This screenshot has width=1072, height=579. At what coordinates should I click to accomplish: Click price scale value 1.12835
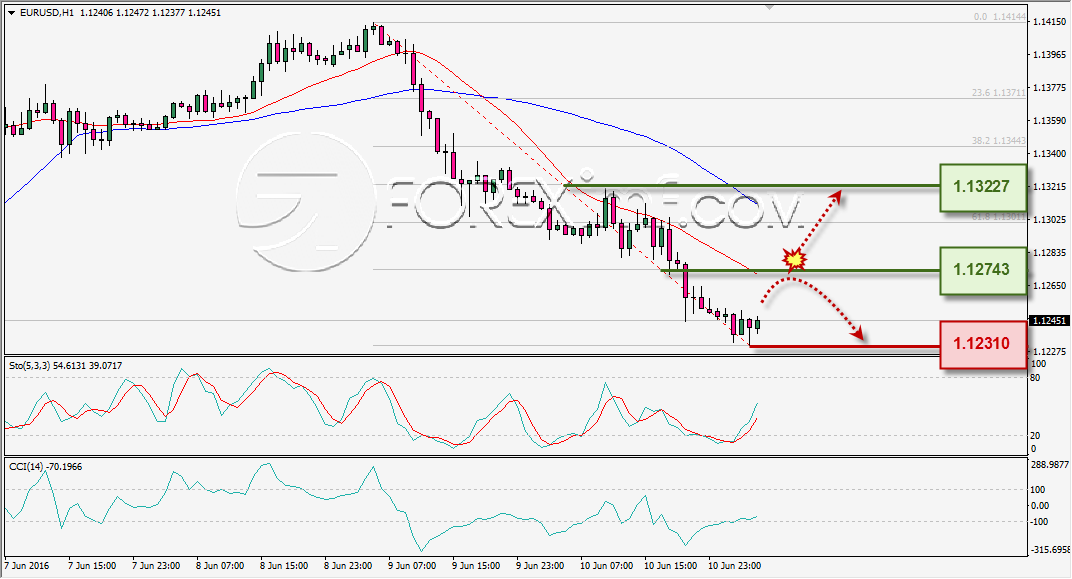tap(1049, 252)
